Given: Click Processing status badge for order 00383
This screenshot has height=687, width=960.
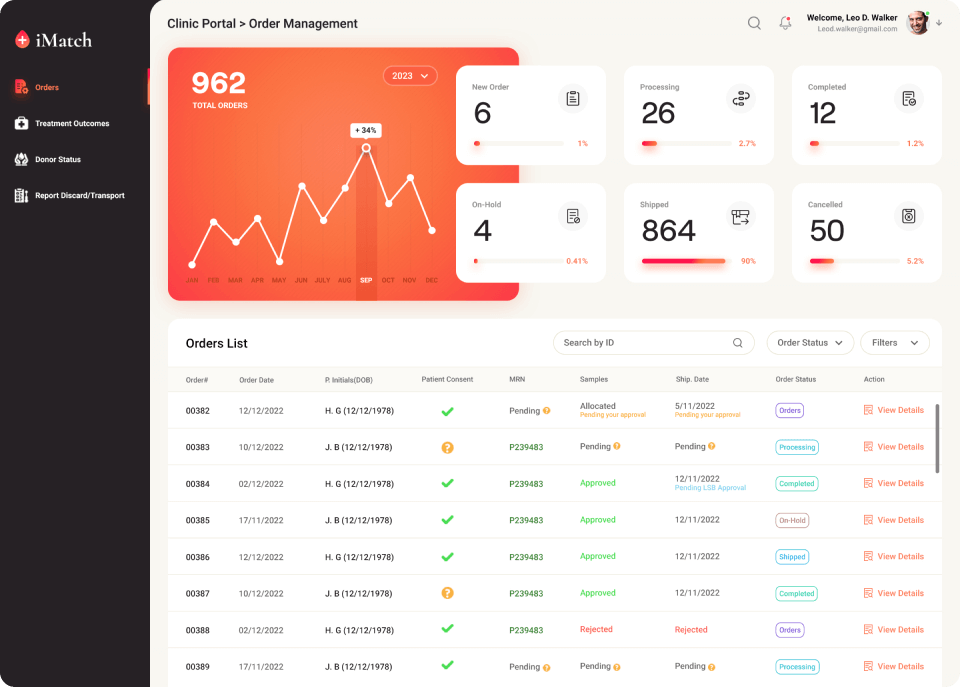Looking at the screenshot, I should (797, 447).
